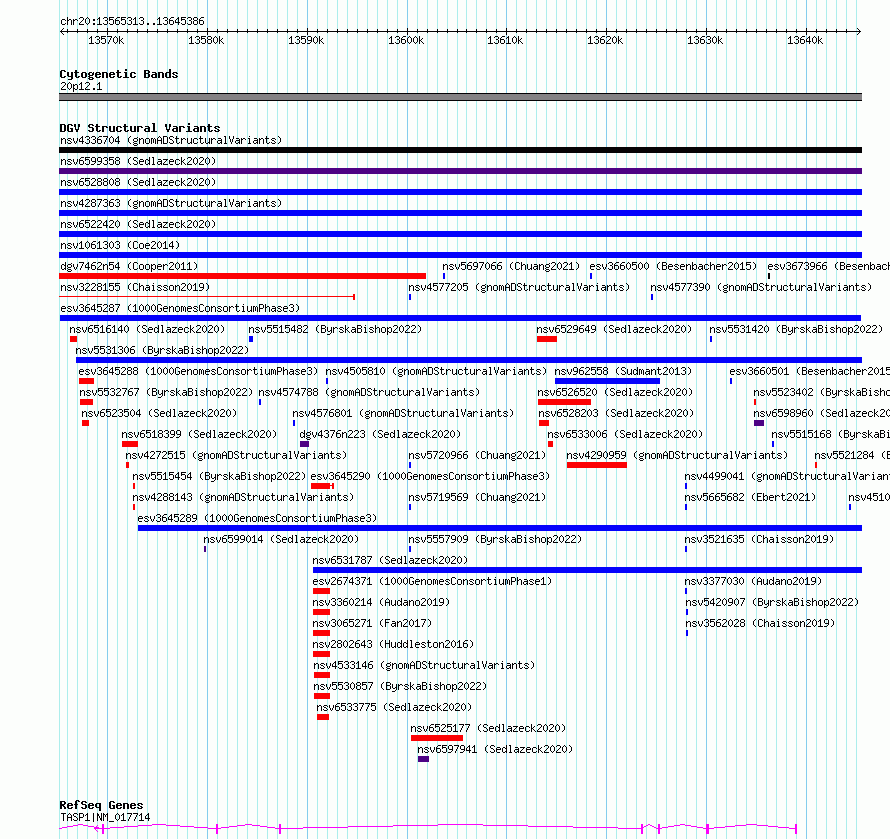Click the red esv3645290 variant bar
This screenshot has height=839, width=890.
[322, 486]
